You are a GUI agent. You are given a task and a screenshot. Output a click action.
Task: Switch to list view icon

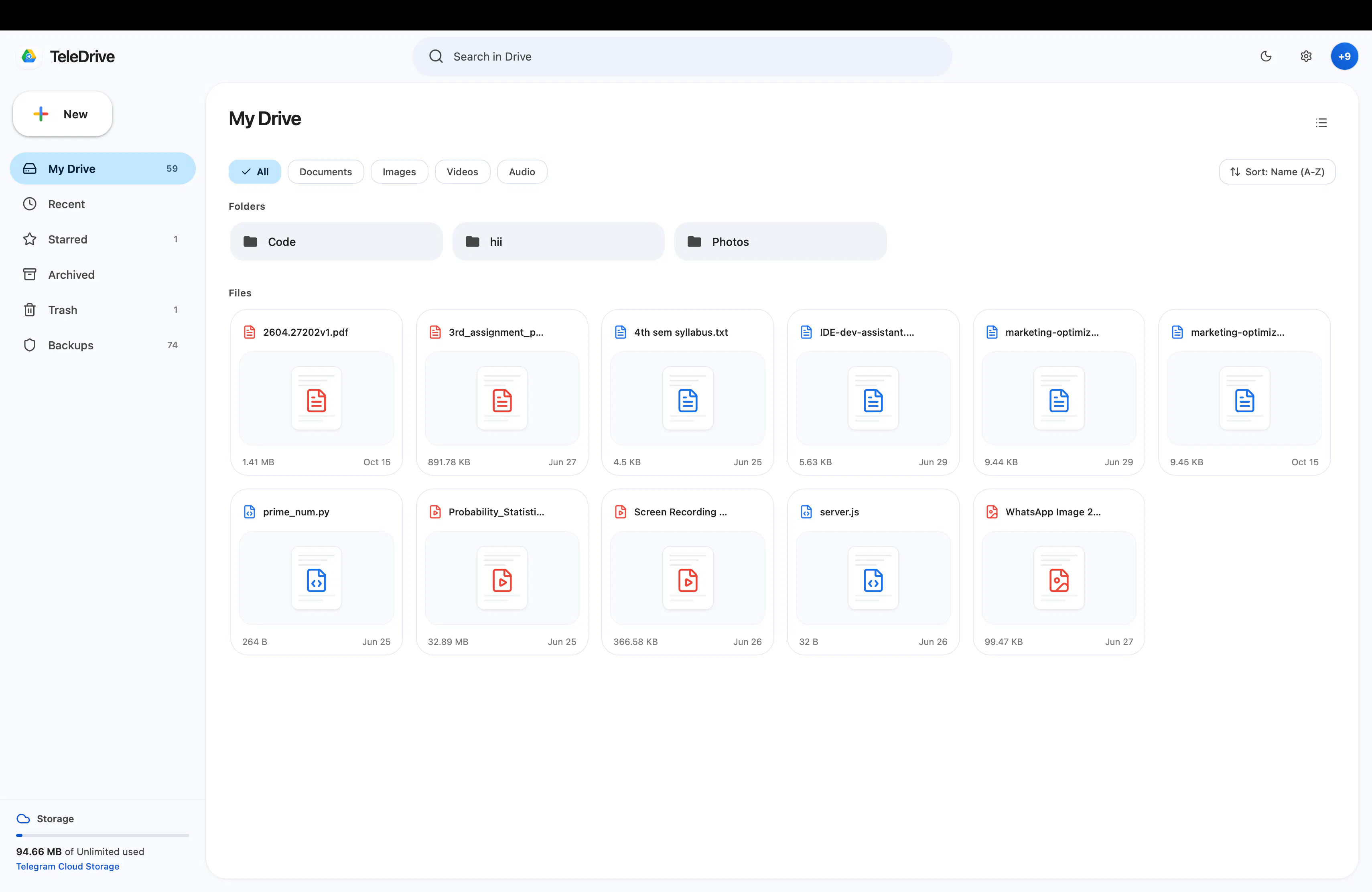click(x=1321, y=123)
